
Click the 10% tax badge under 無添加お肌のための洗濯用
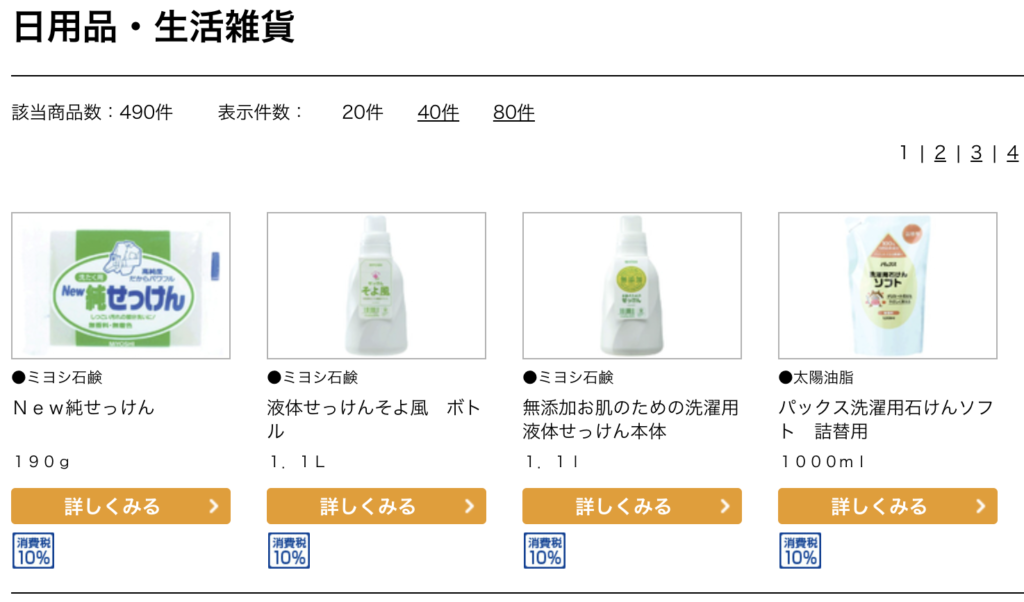(545, 550)
